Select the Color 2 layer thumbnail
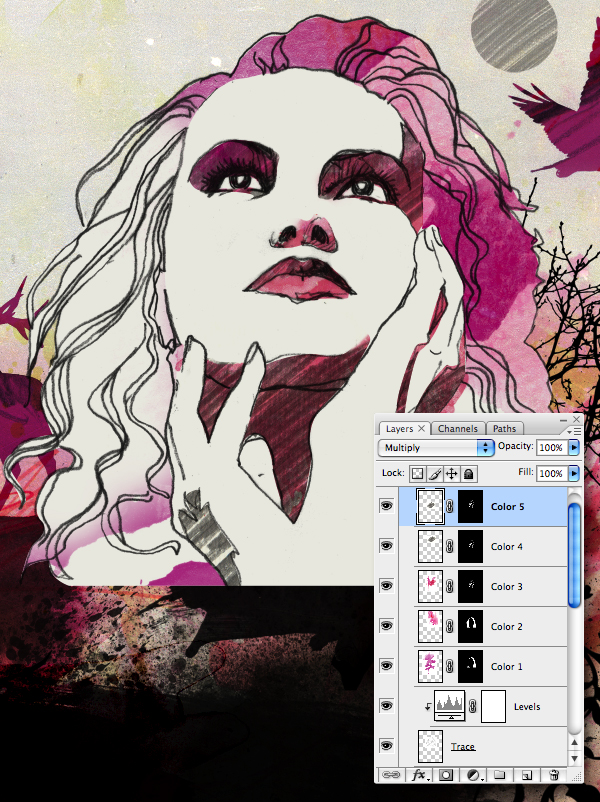This screenshot has width=600, height=802. 431,626
